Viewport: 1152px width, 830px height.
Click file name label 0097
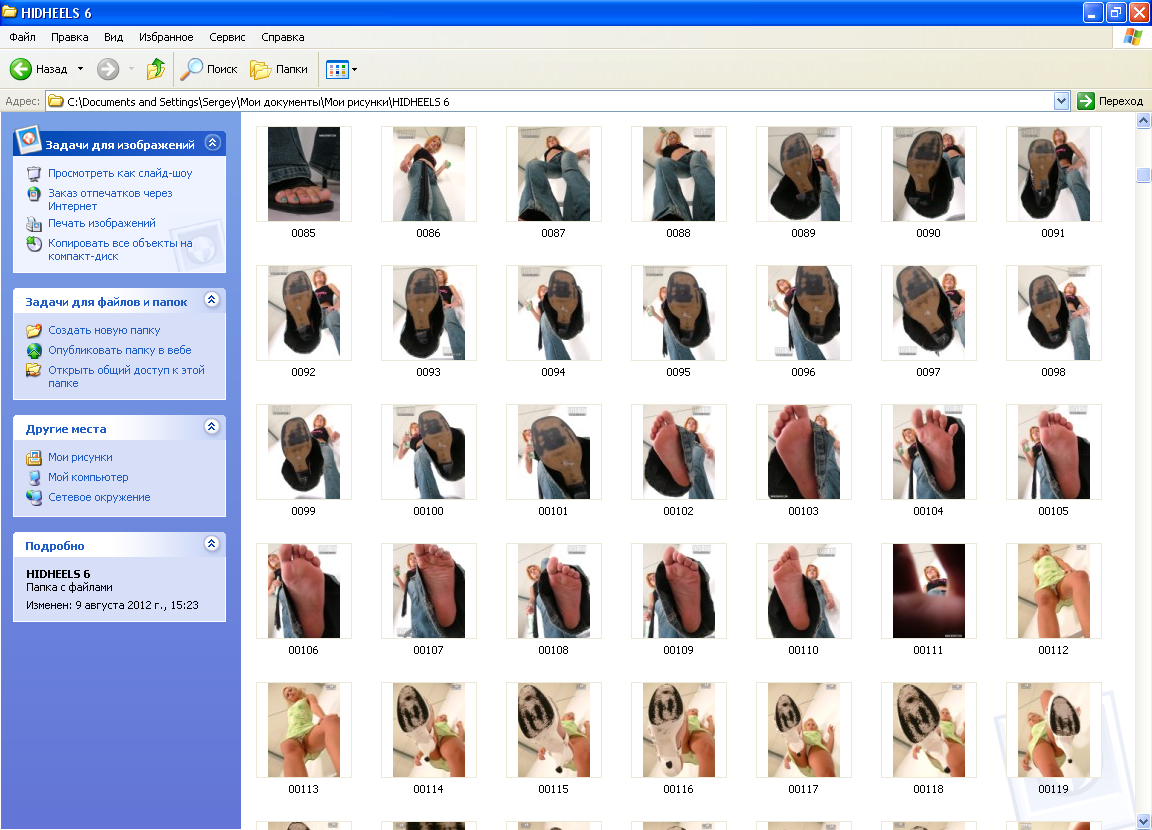928,372
